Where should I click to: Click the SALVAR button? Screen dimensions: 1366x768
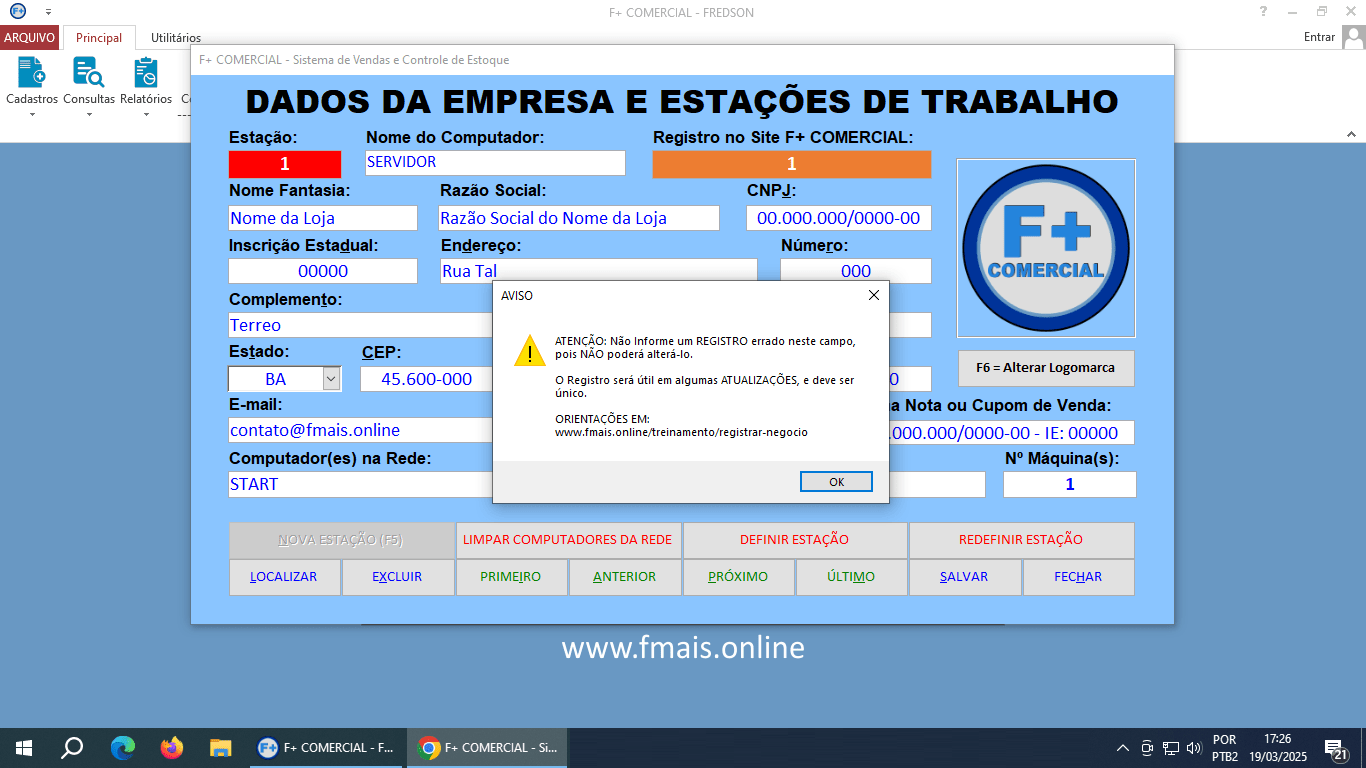(965, 577)
